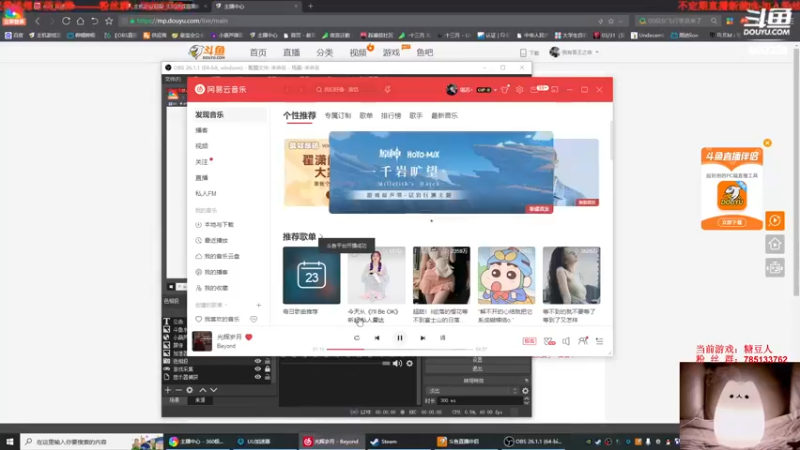Switch to the 歌单 tab
Image resolution: width=800 pixels, height=450 pixels.
coord(366,116)
